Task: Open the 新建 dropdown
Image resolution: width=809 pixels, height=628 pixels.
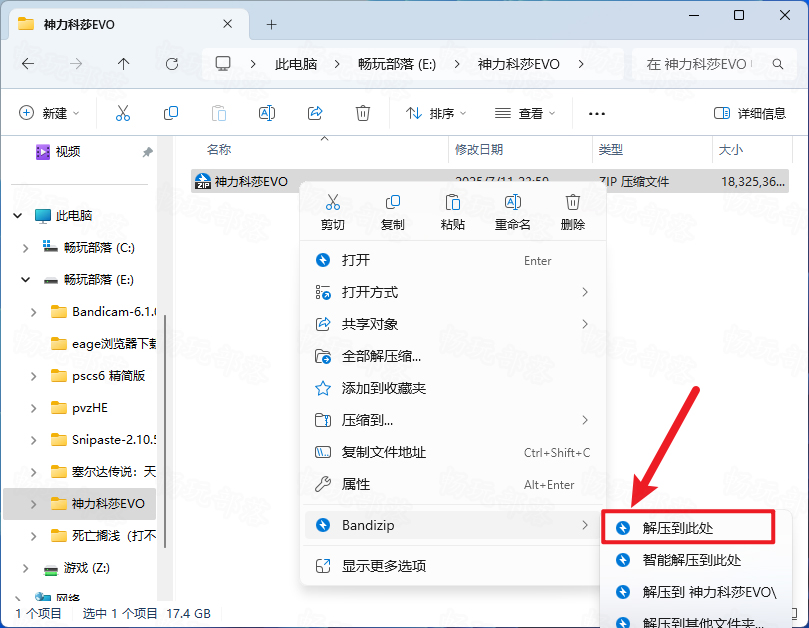Action: tap(49, 113)
